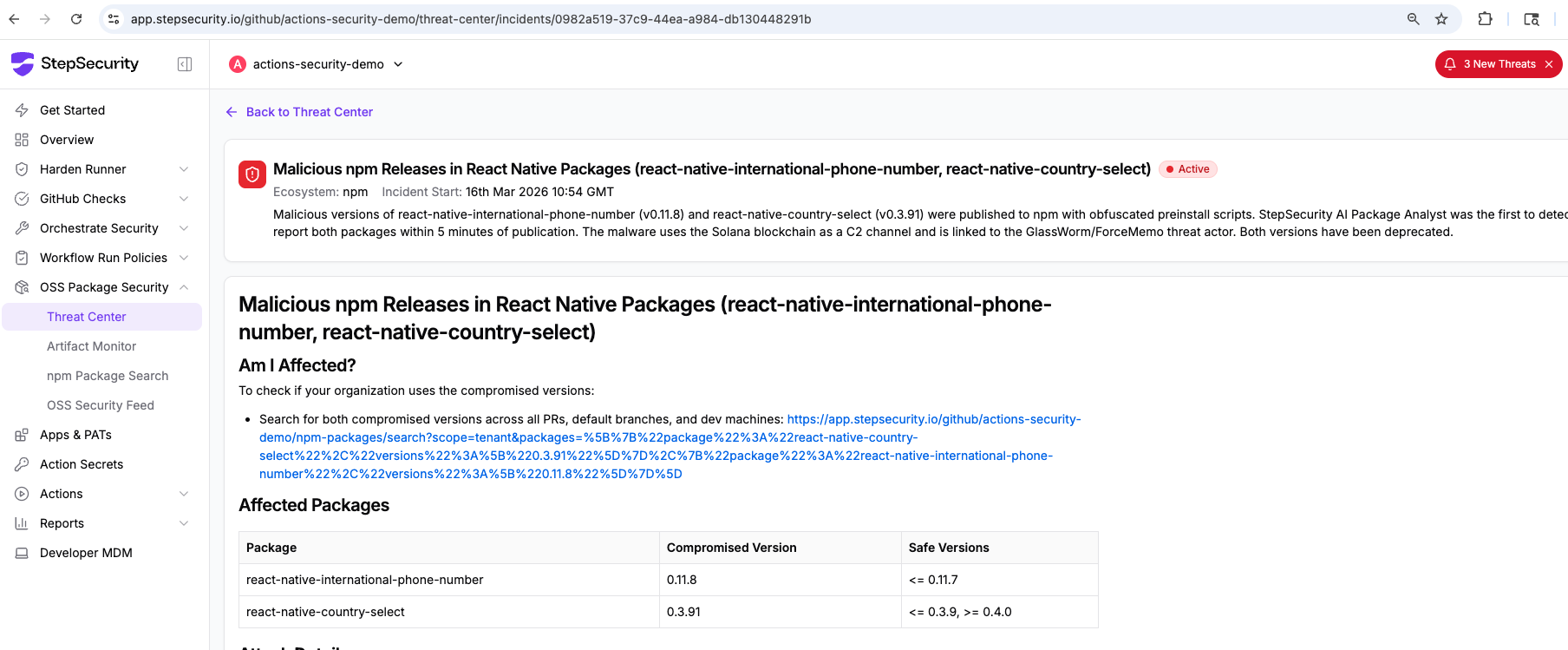Reload the page with the refresh icon
Image resolution: width=1568 pixels, height=650 pixels.
[76, 19]
